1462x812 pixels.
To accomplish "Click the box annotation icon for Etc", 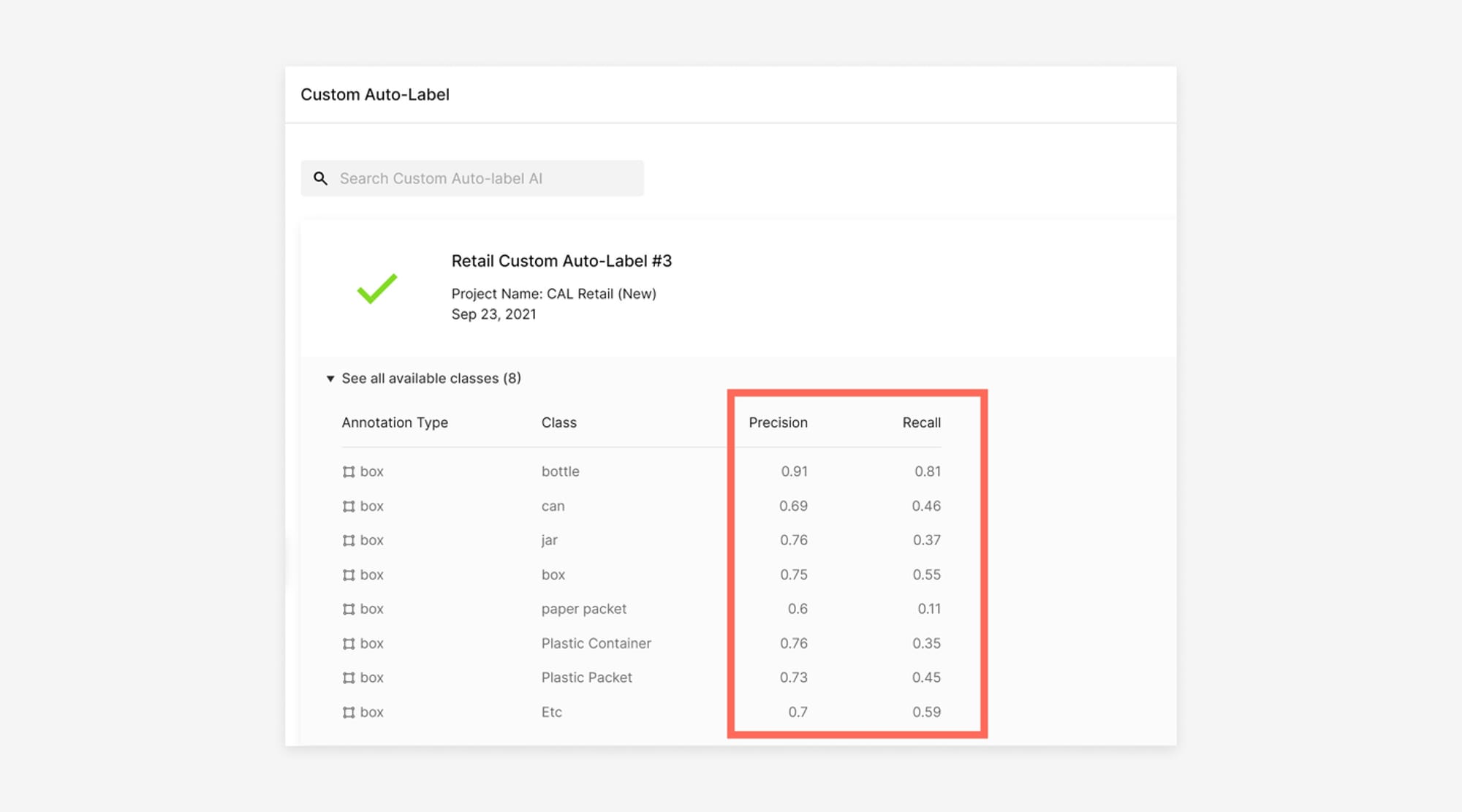I will (349, 713).
